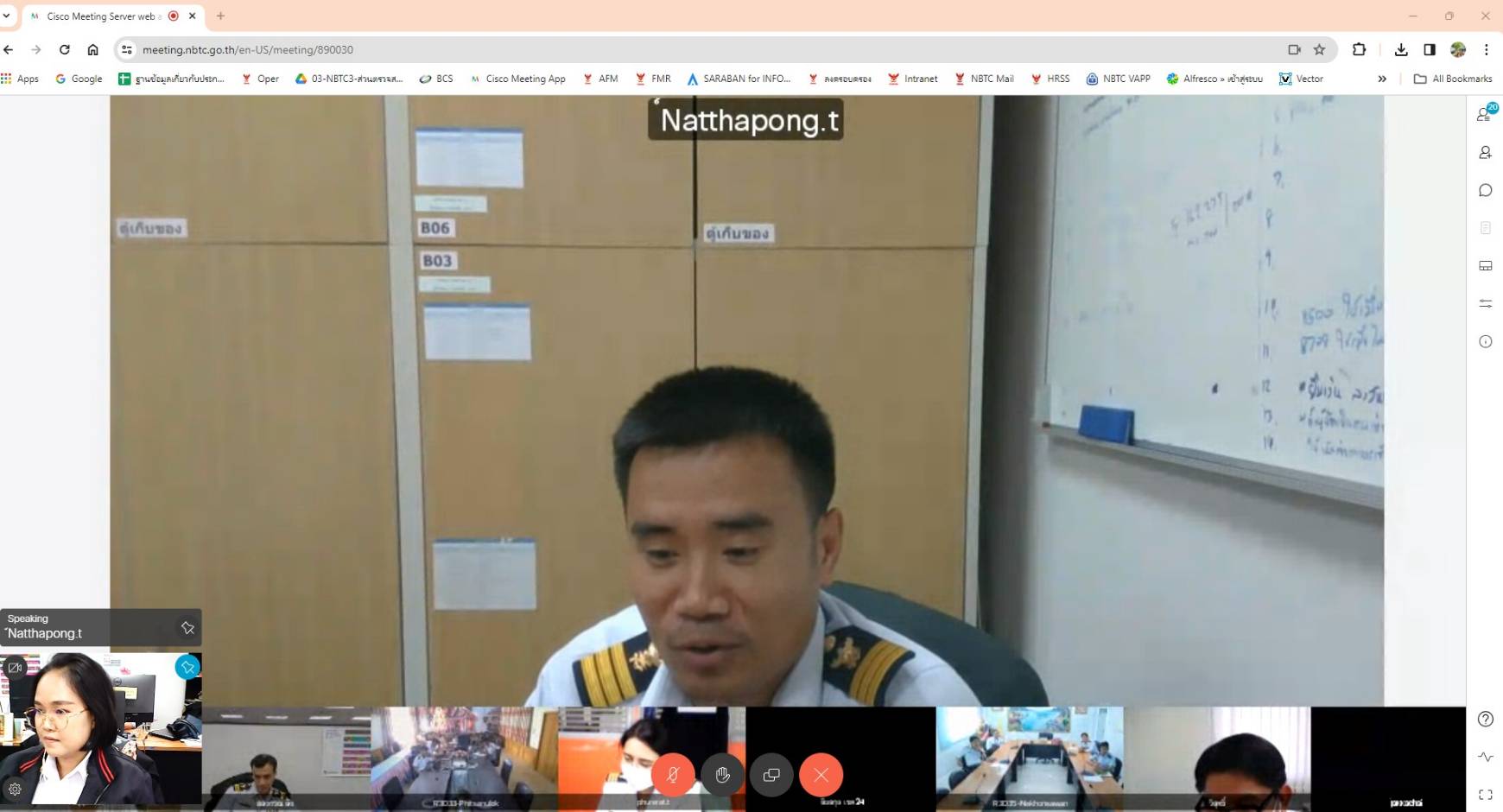Open the browser extensions puzzle icon
The height and width of the screenshot is (812, 1503).
1359,50
